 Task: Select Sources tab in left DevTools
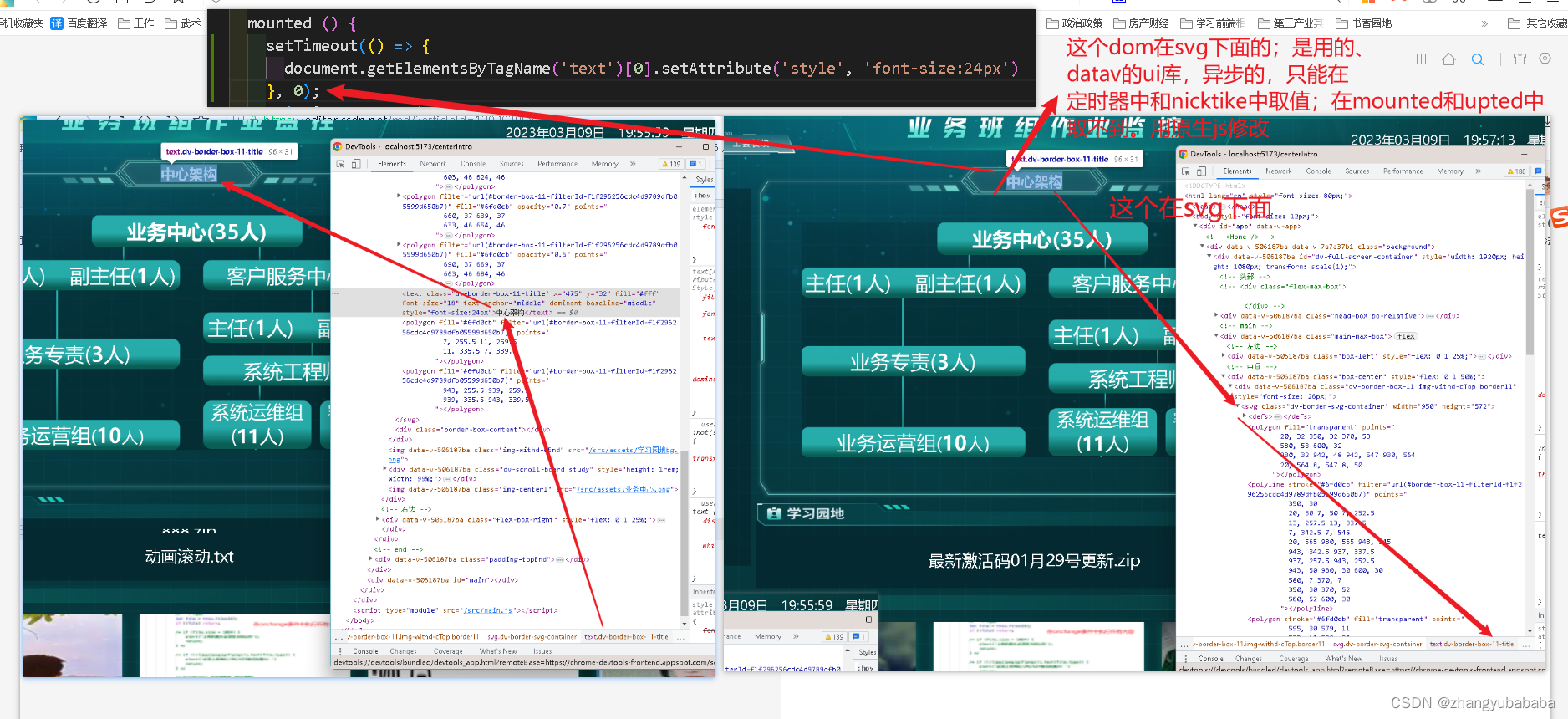pyautogui.click(x=512, y=164)
